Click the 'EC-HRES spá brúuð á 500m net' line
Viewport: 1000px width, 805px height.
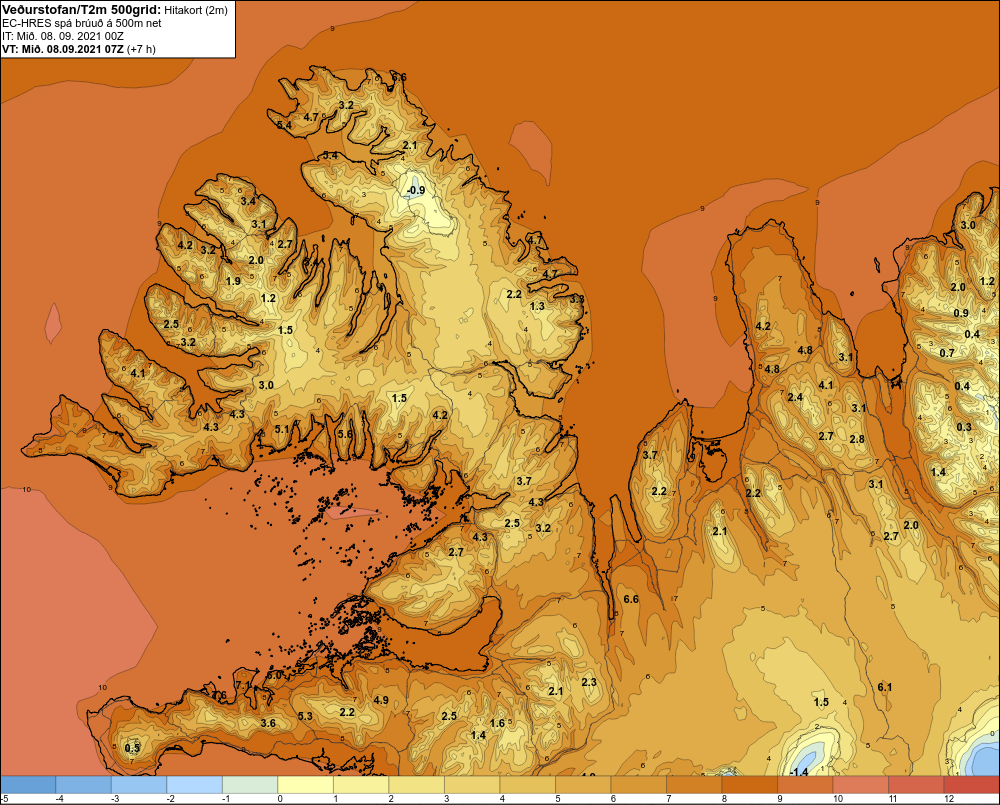click(x=82, y=23)
